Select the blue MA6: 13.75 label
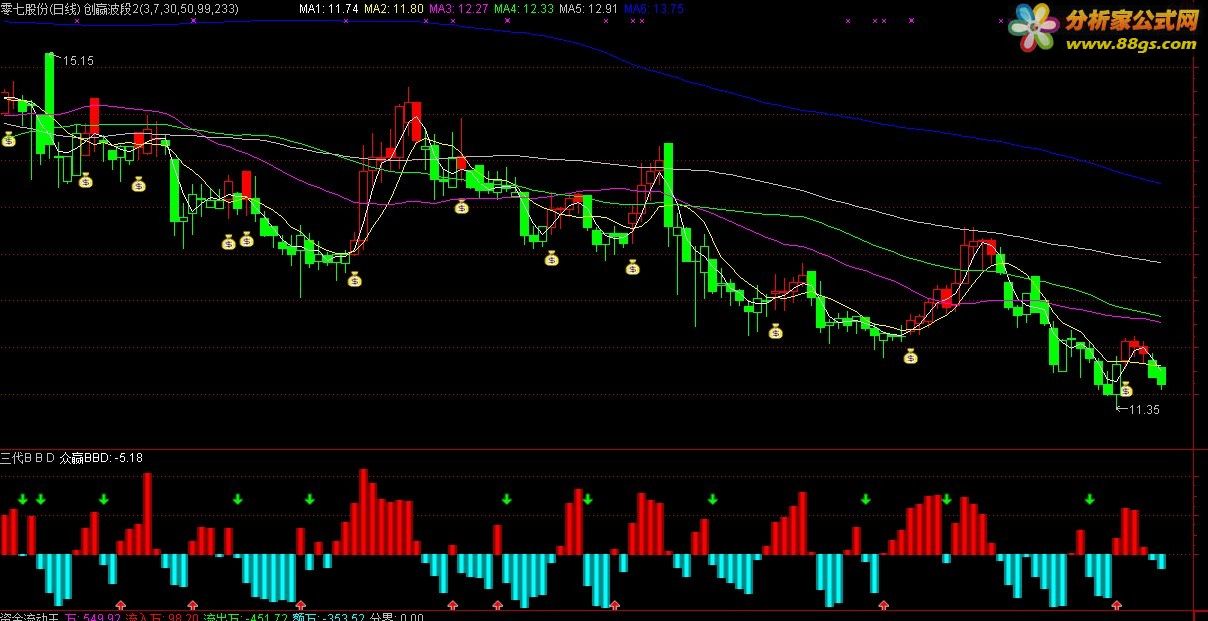 [x=653, y=8]
